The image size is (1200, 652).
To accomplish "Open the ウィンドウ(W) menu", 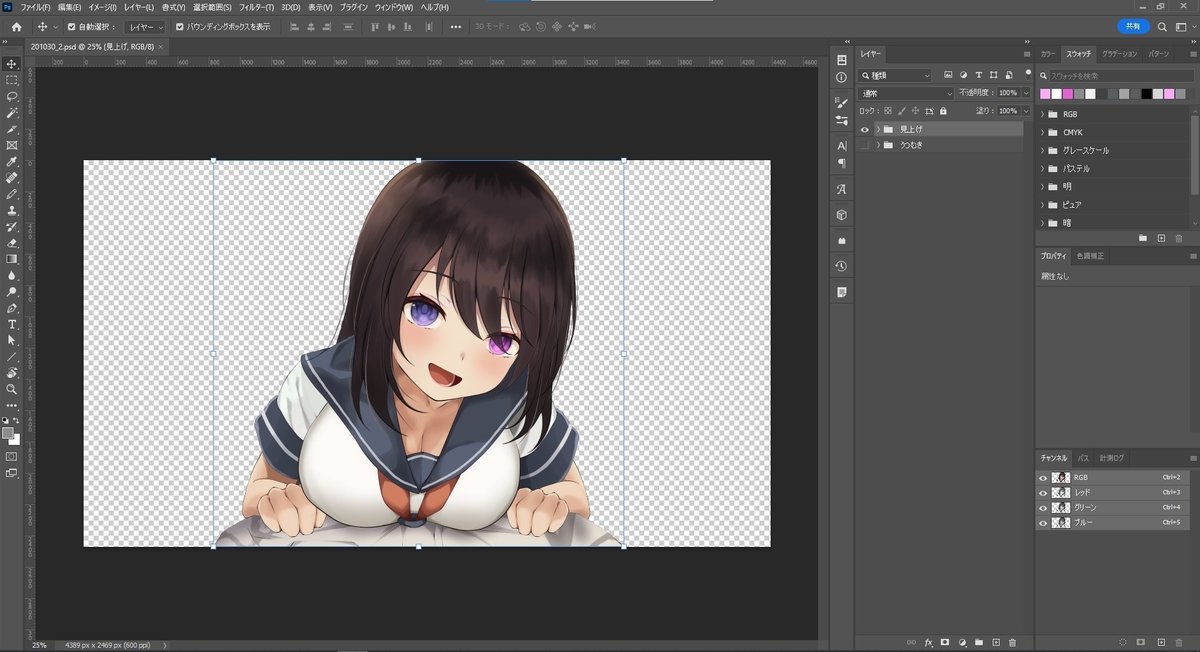I will (395, 7).
